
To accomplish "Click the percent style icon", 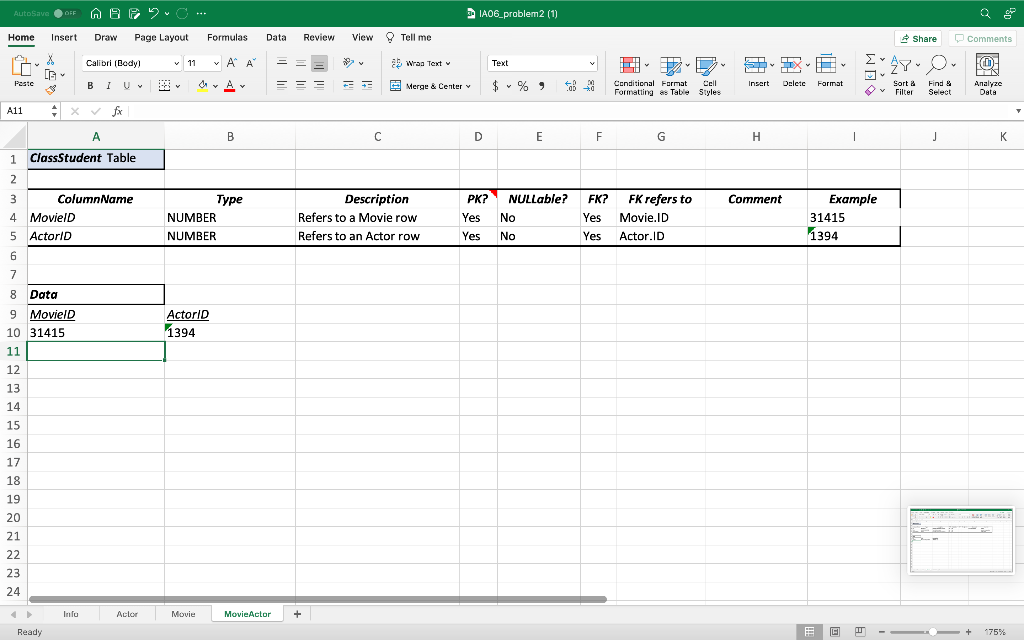I will tap(523, 86).
